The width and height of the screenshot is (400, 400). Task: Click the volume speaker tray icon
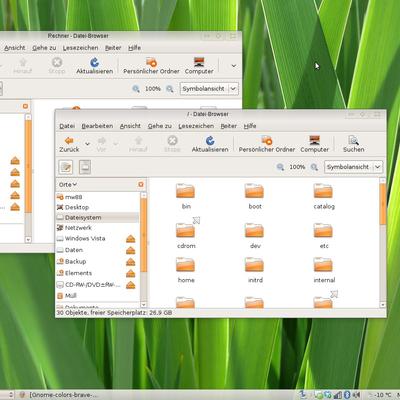(356, 395)
